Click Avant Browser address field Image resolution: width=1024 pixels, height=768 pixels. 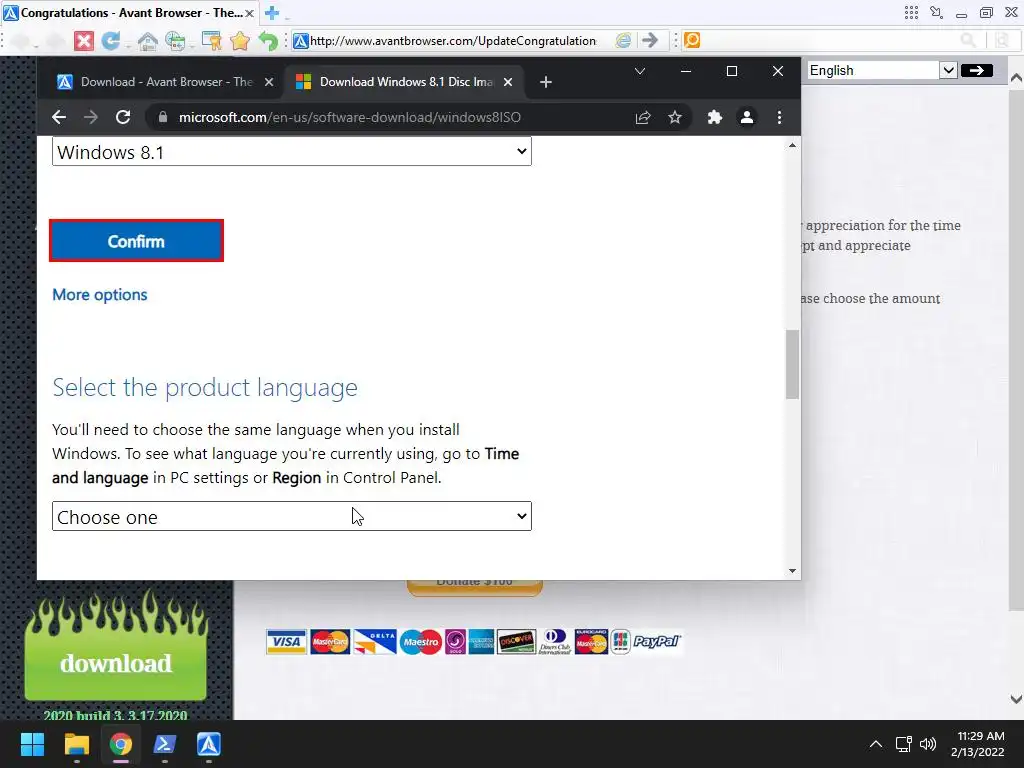pos(453,40)
